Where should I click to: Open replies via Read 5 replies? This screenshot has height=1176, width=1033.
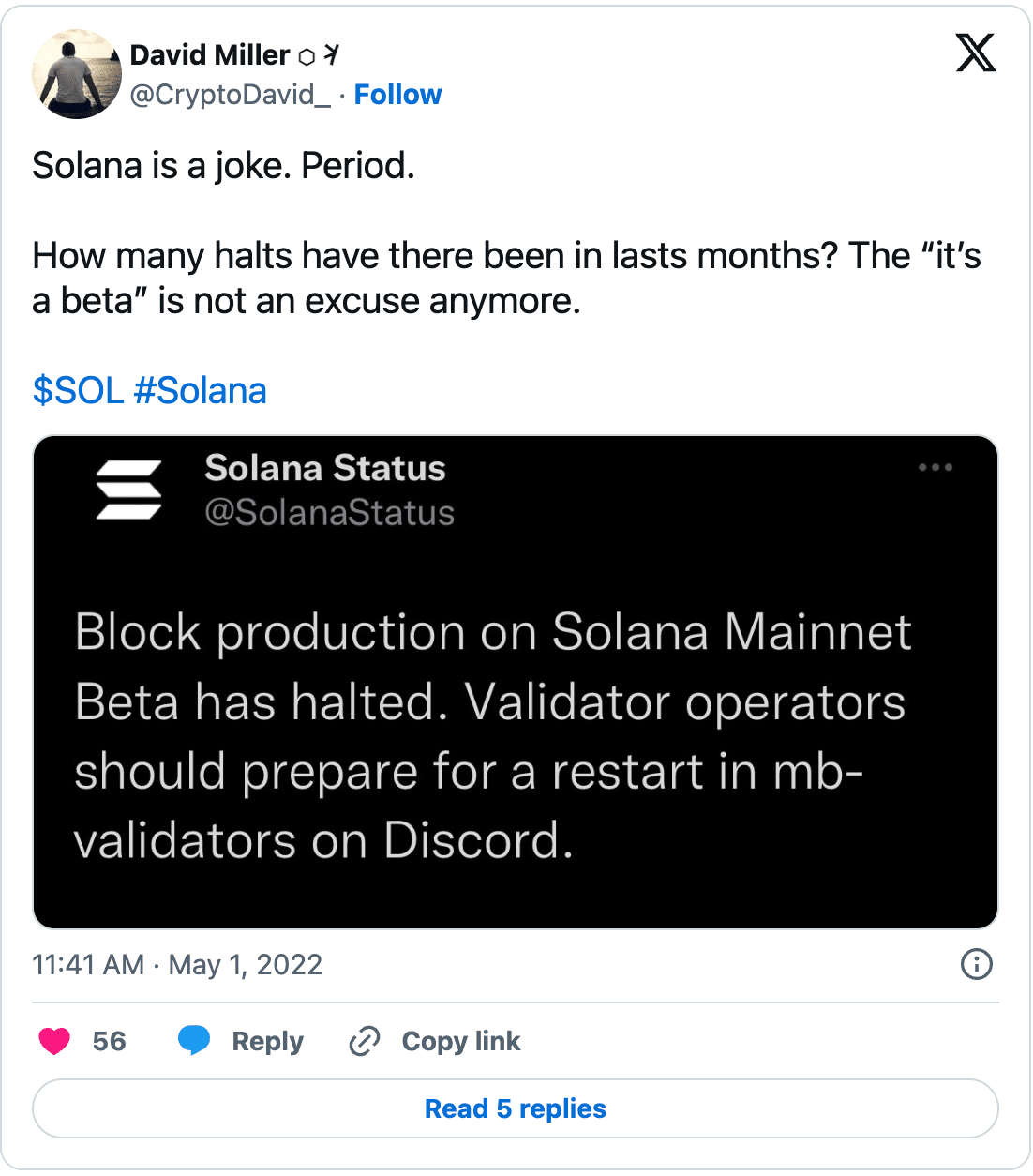coord(516,1108)
